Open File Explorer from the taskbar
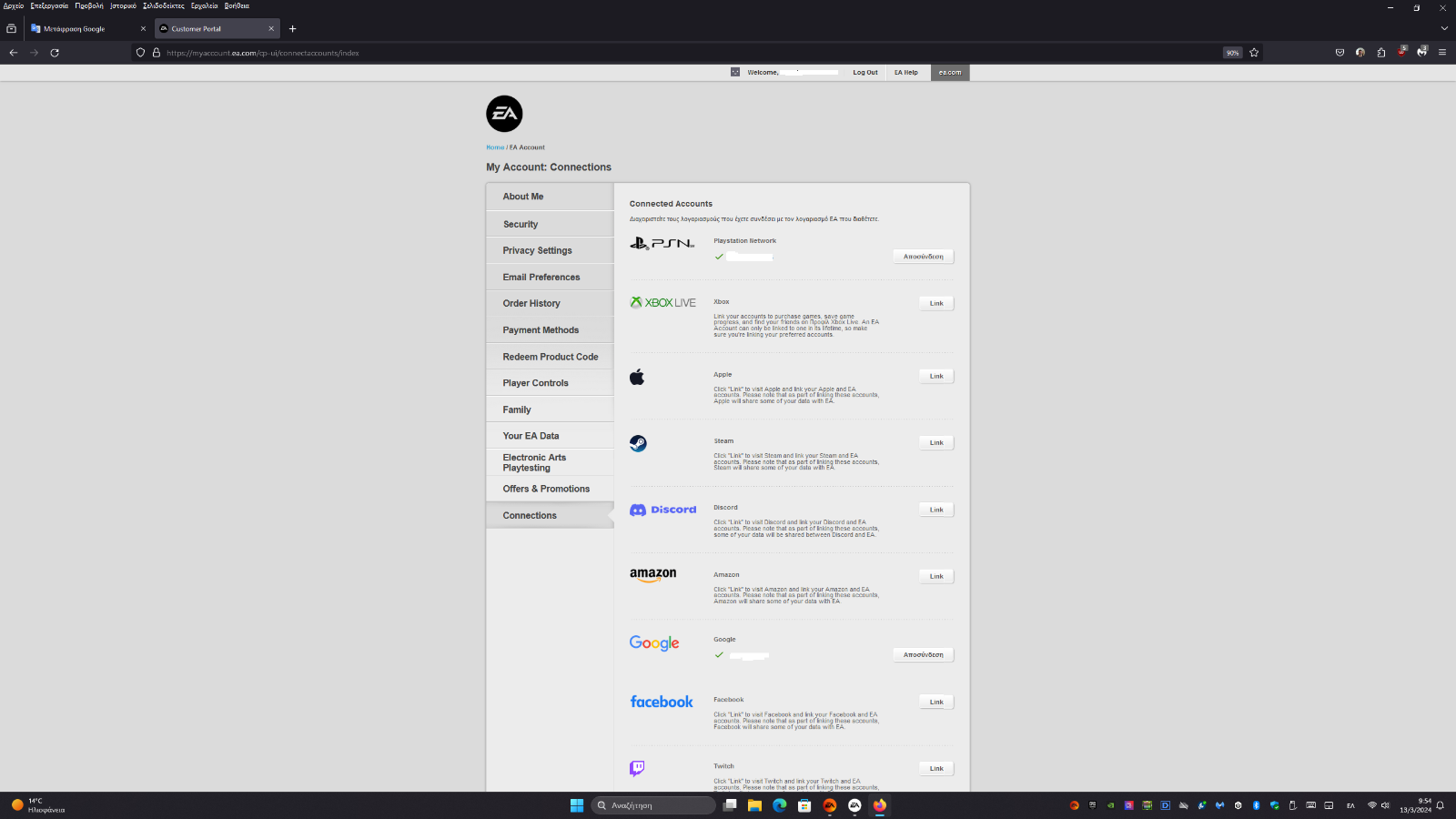 (754, 805)
